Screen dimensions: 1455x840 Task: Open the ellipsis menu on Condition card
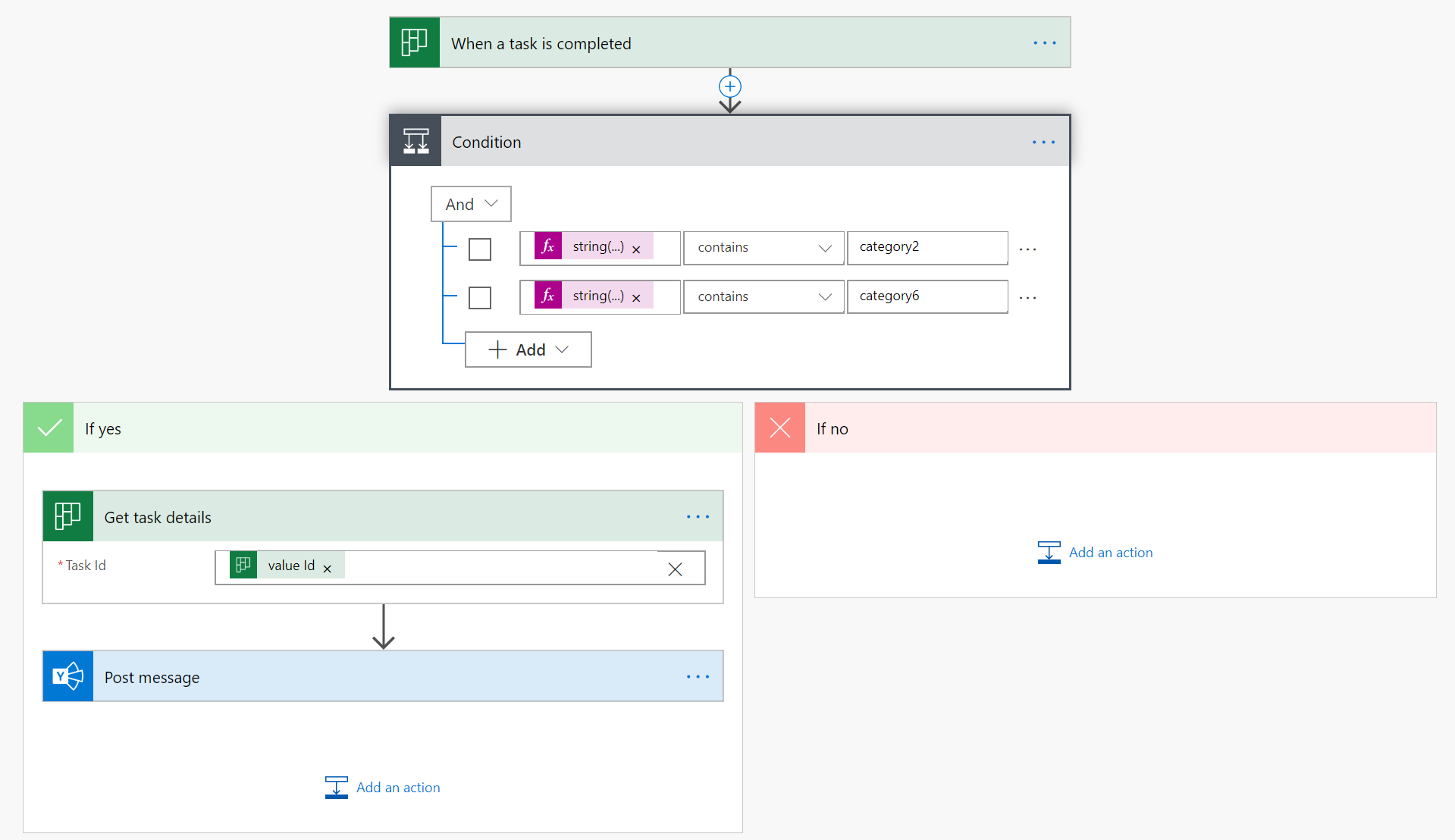[1043, 142]
